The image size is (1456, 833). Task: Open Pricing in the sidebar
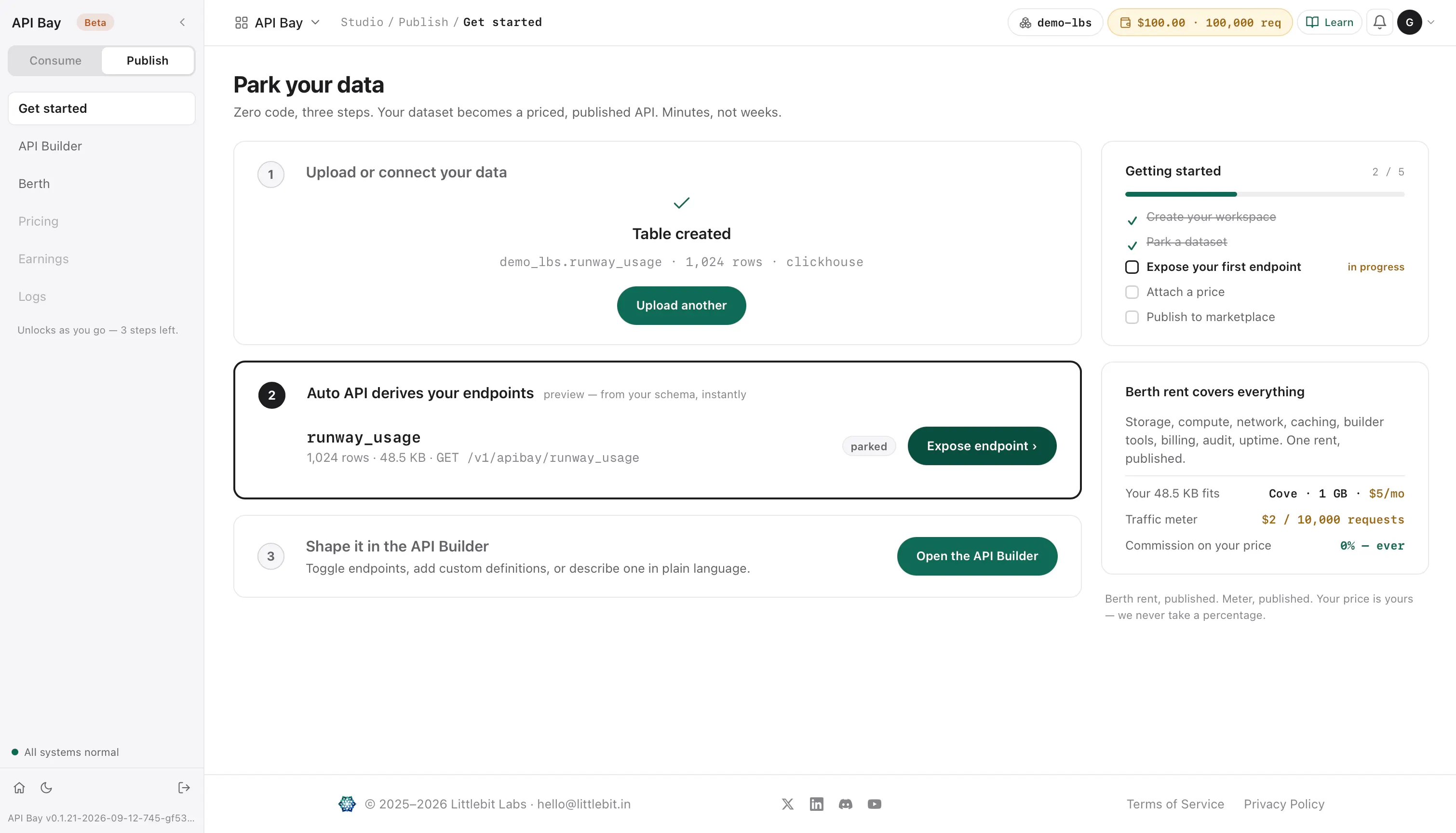102,221
